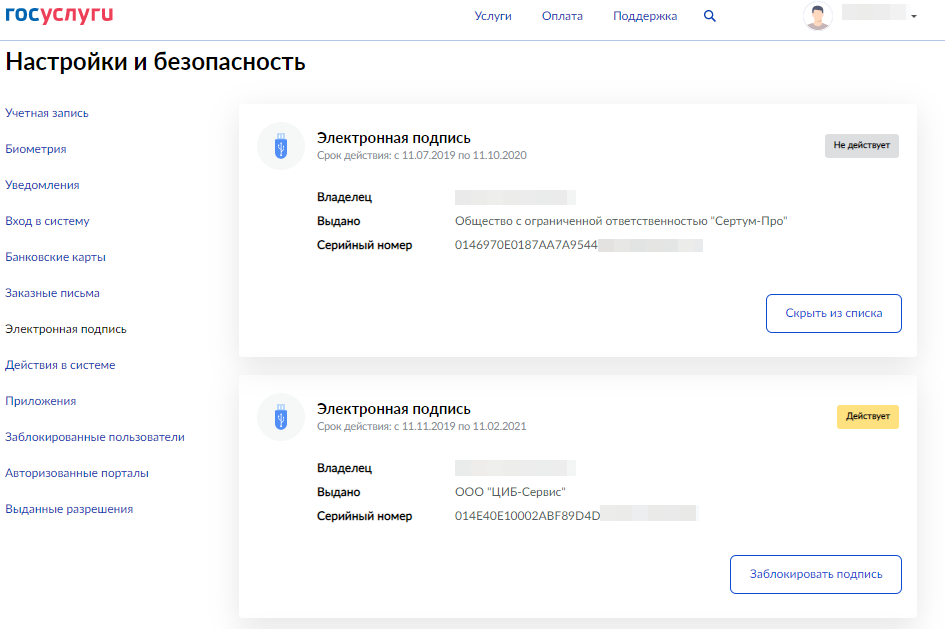The width and height of the screenshot is (945, 629).
Task: View Банковские карты settings
Action: coord(55,257)
